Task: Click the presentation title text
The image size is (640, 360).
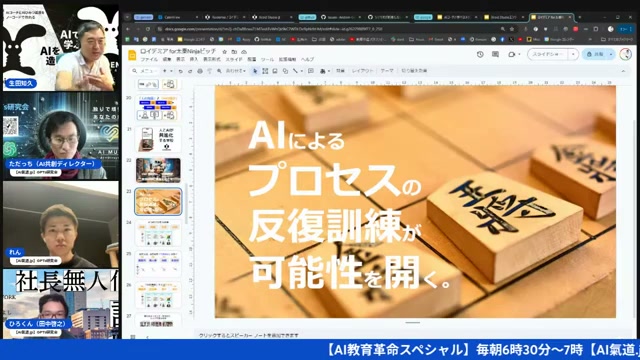Action: coord(178,51)
